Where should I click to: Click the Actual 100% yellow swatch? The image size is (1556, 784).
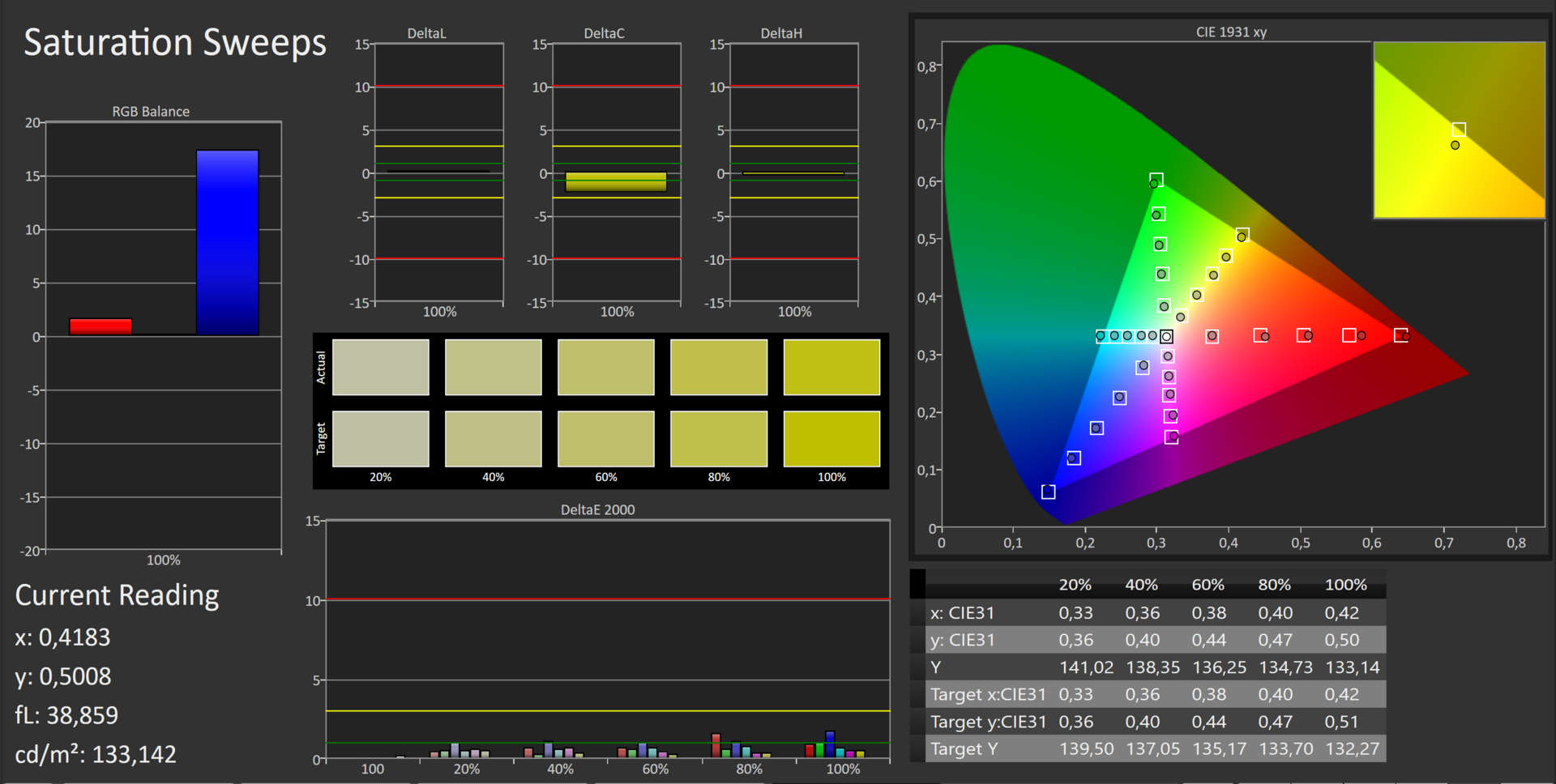tap(831, 367)
